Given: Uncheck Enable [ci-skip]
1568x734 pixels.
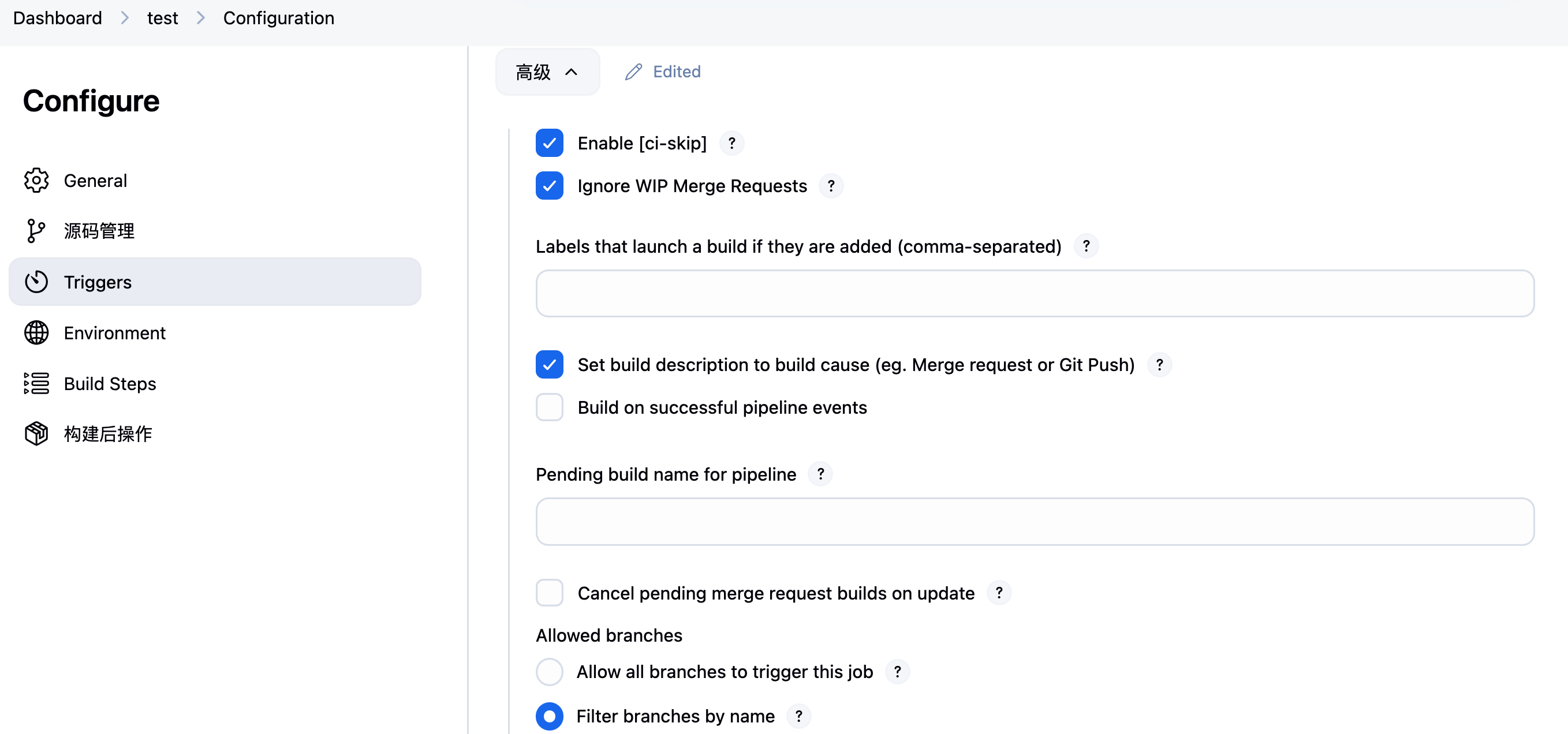Looking at the screenshot, I should [x=550, y=143].
